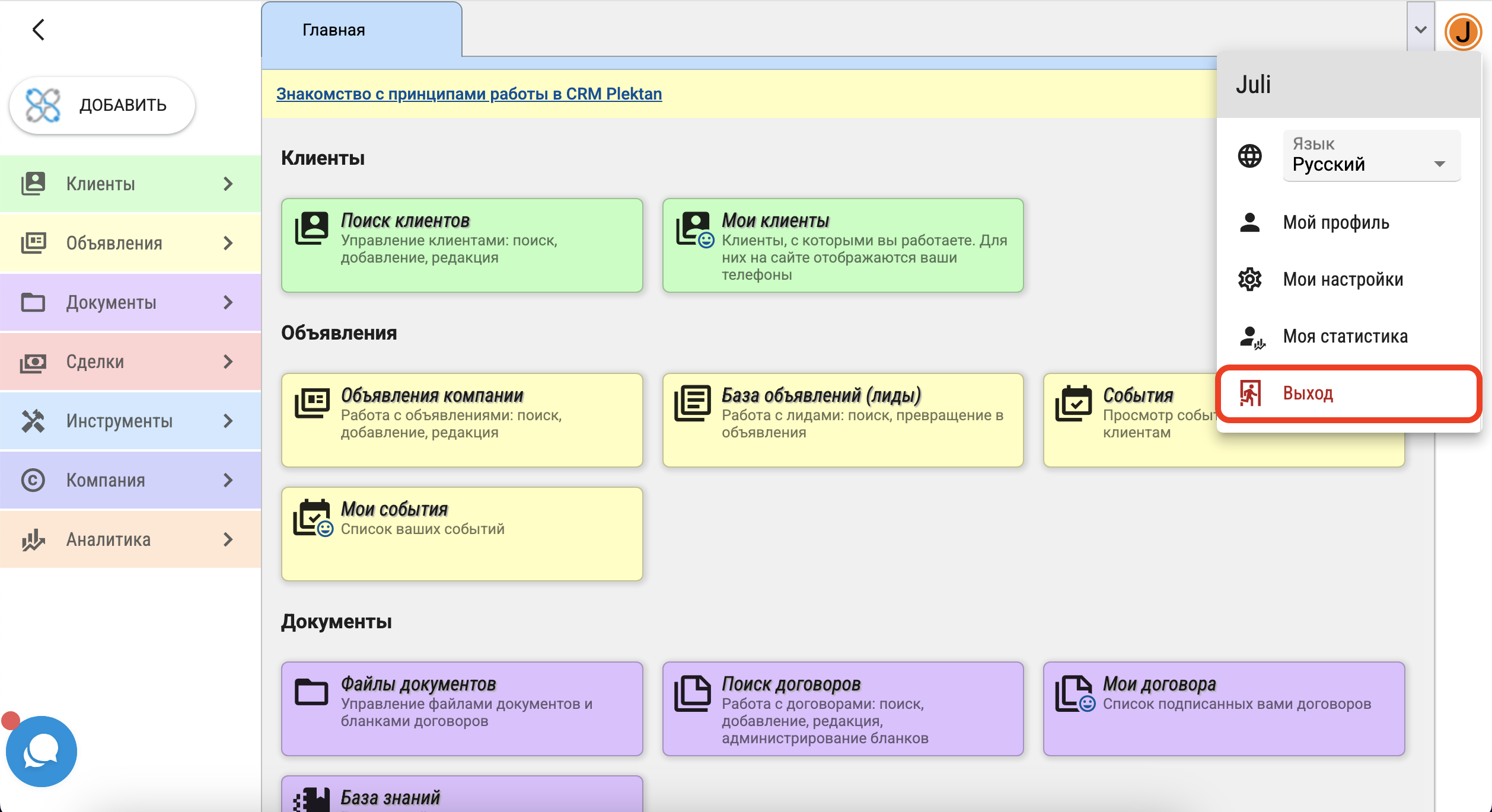The image size is (1492, 812).
Task: Expand the Компания sidebar chevron
Action: pos(228,480)
